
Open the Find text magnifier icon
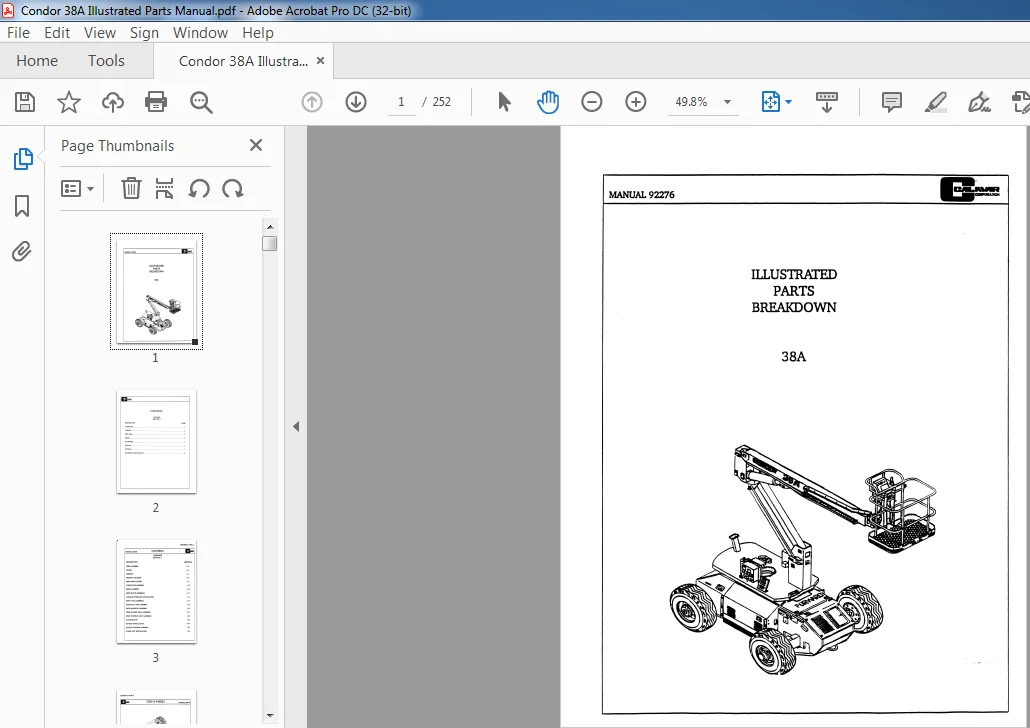click(201, 102)
